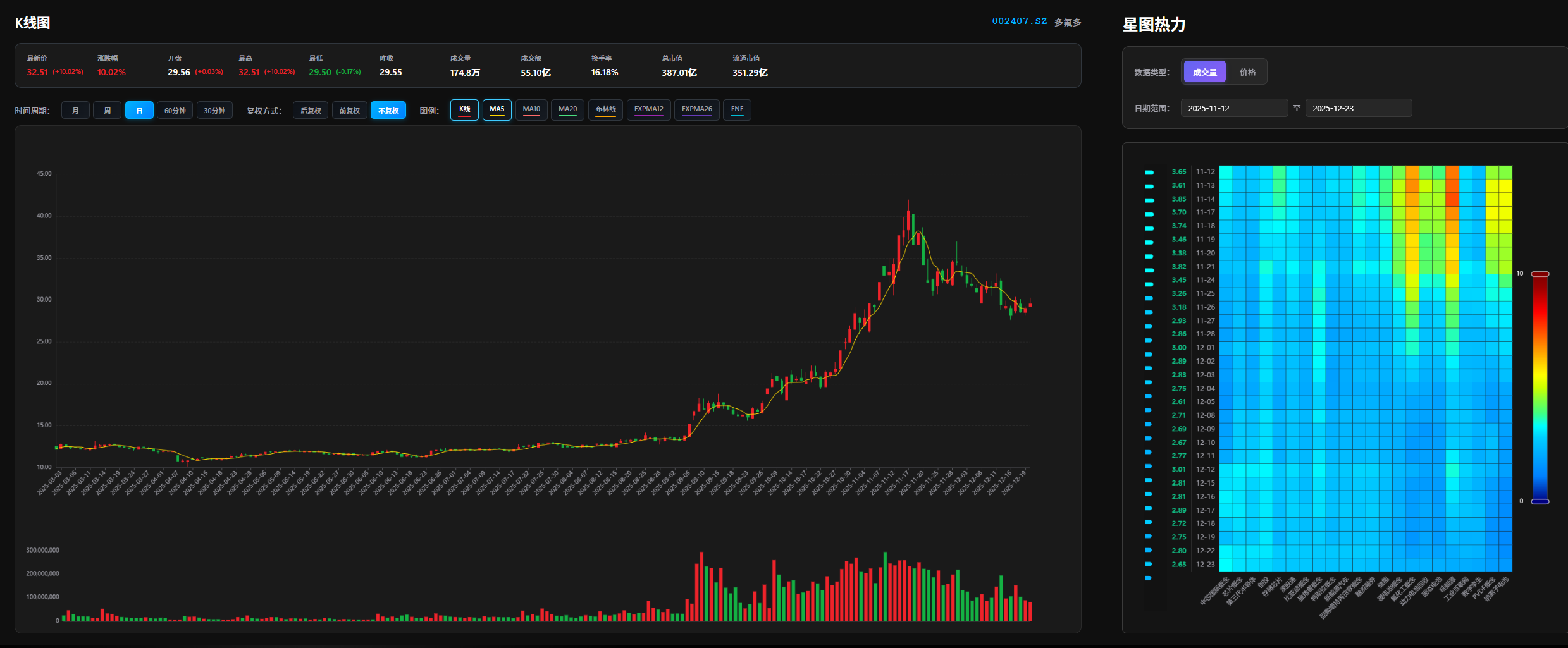Click the top handle of the heatmap color scale
The image size is (1568, 648).
[1540, 274]
